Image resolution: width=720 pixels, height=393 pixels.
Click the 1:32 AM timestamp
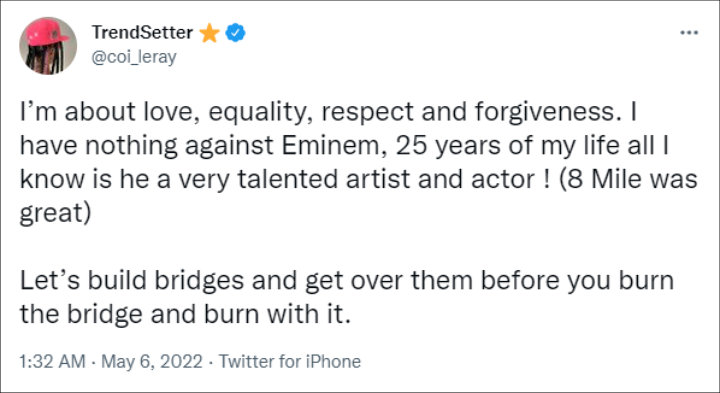52,361
